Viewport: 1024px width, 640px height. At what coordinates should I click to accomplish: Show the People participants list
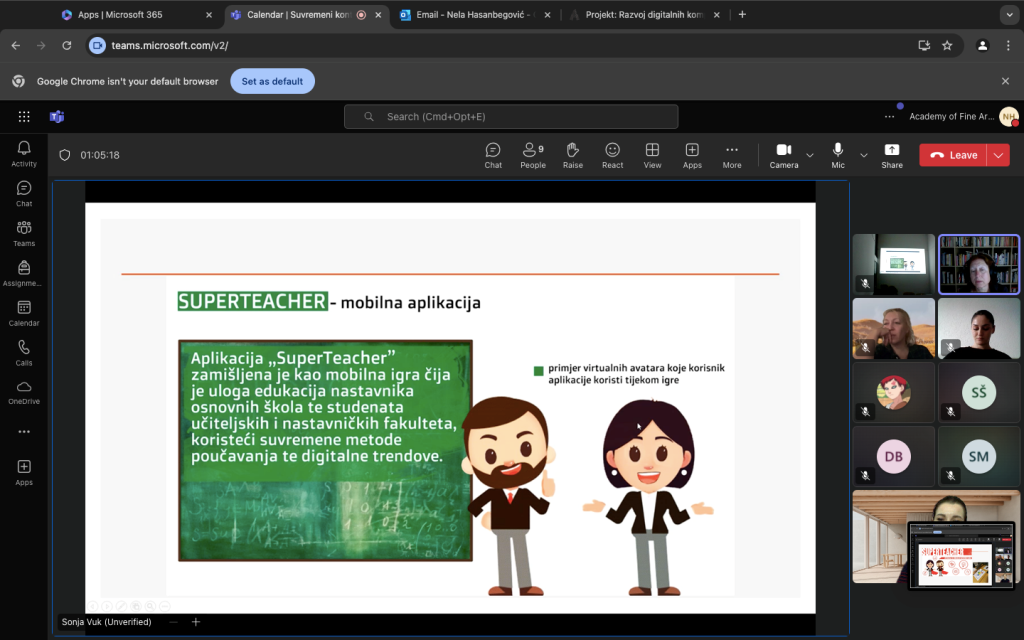533,154
